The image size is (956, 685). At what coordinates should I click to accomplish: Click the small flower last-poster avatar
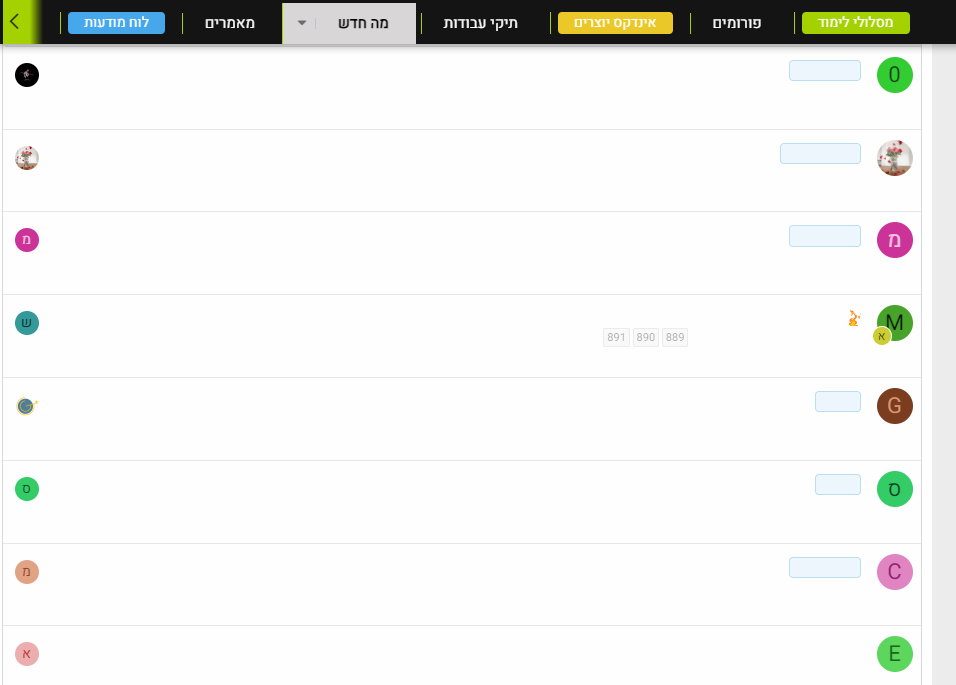(27, 158)
